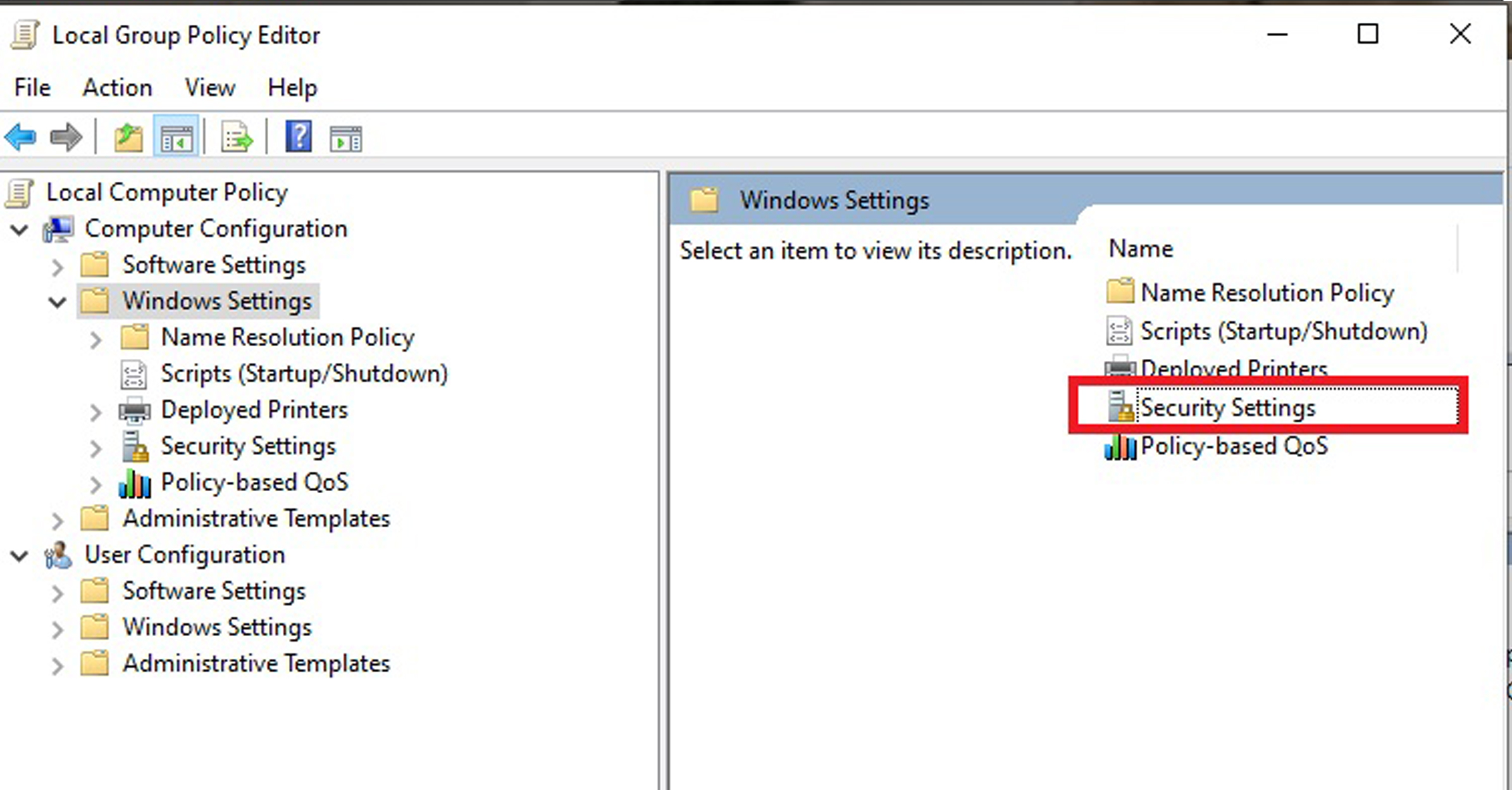Click the Name column header
Screen dimensions: 1512x790
tap(1141, 249)
